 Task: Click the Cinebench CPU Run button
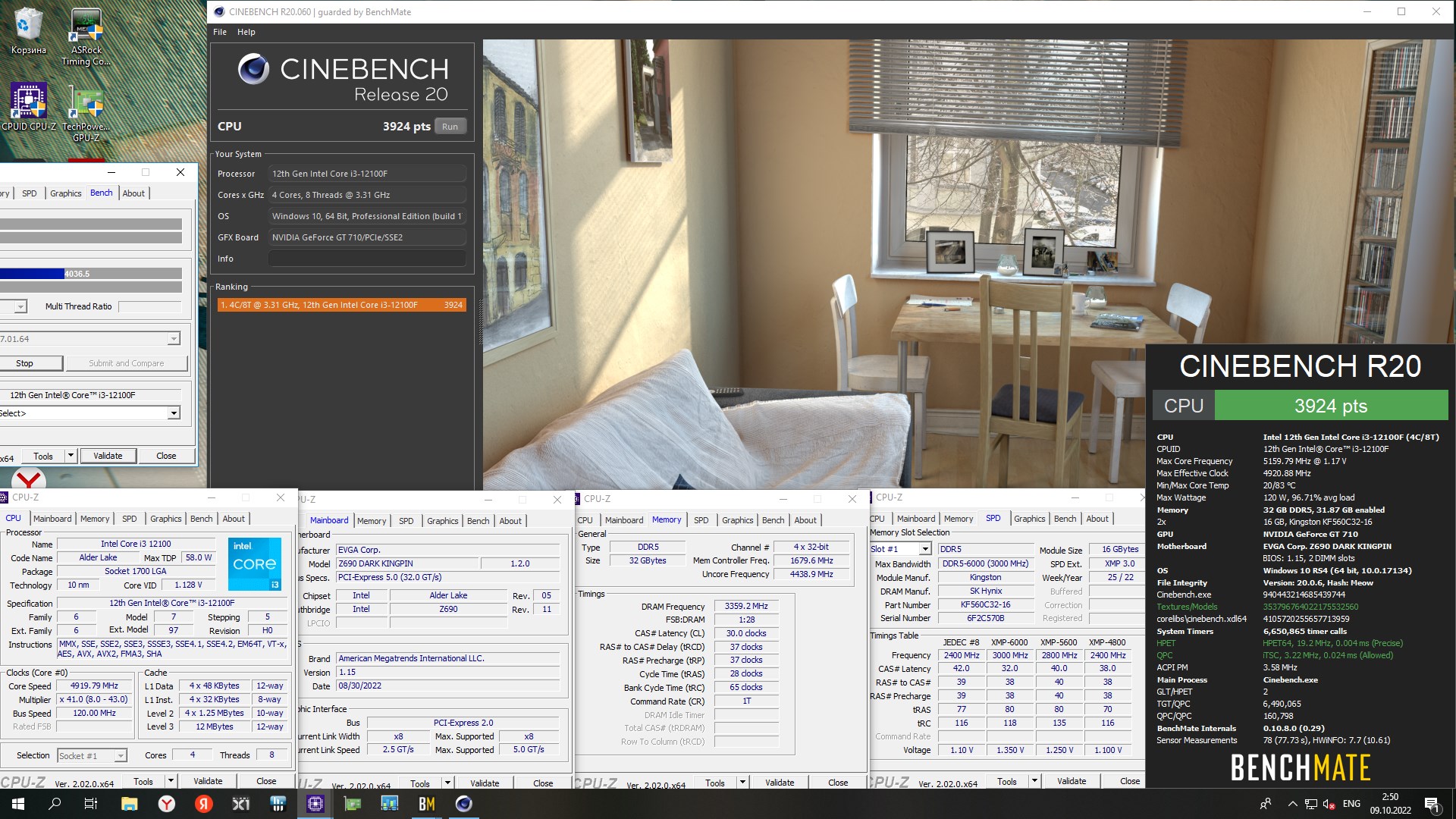tap(450, 127)
